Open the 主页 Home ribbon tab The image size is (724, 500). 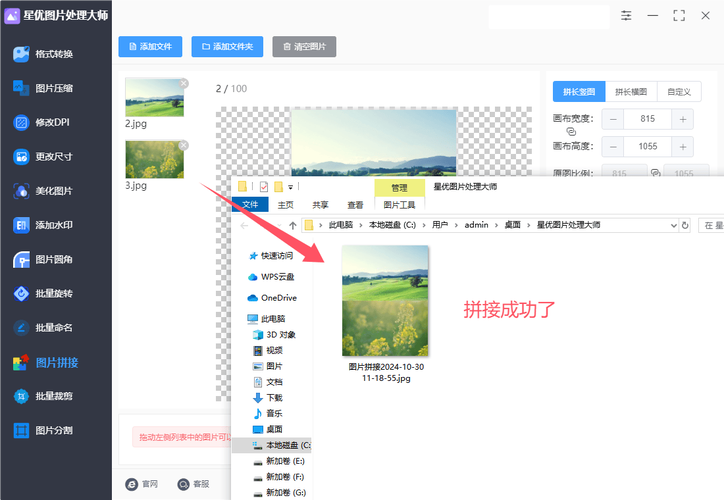285,205
